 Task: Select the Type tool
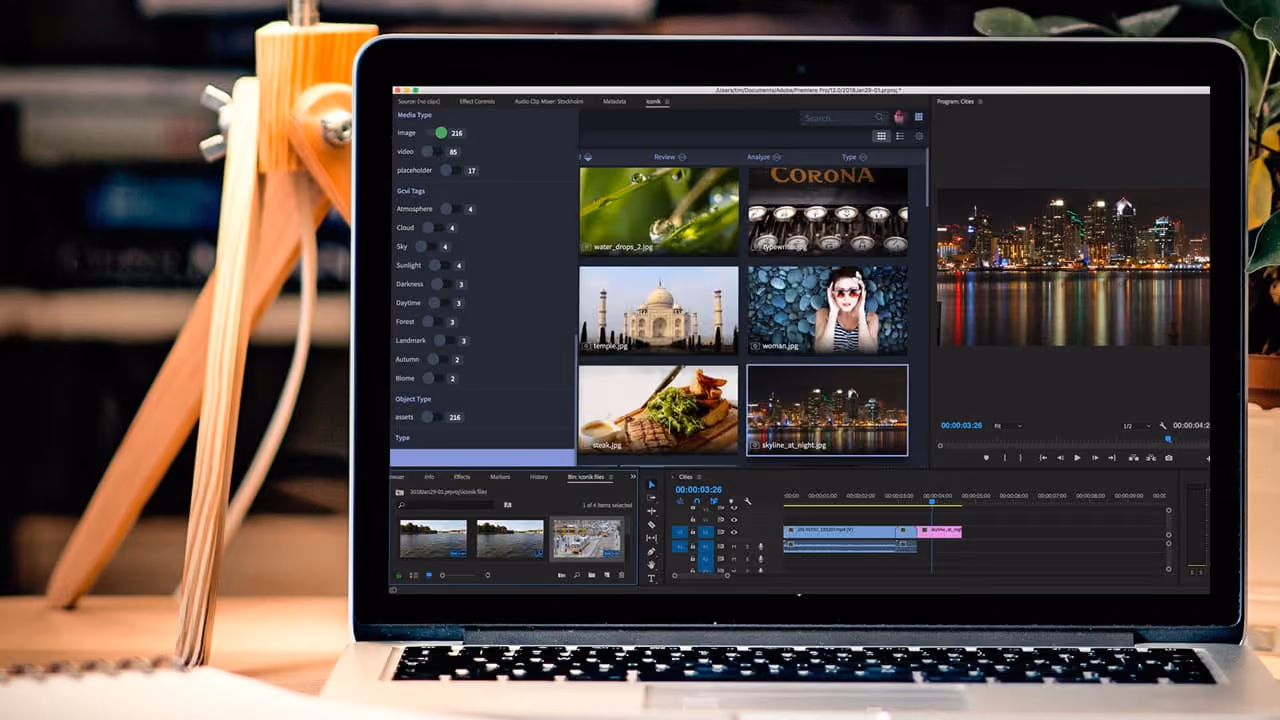point(652,578)
